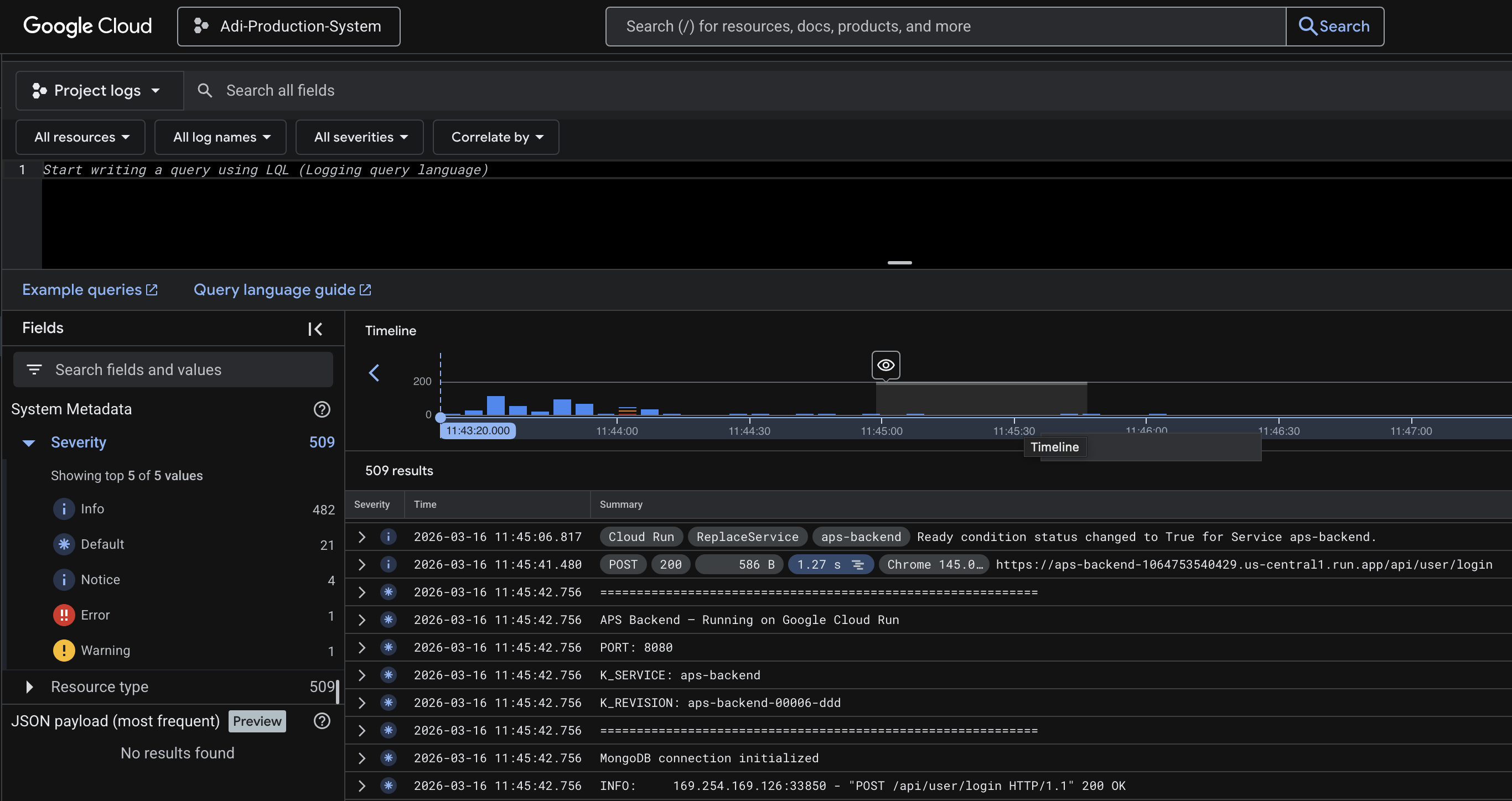Expand the 'PORT: 8080' log entry
The image size is (1512, 801).
pyautogui.click(x=362, y=648)
